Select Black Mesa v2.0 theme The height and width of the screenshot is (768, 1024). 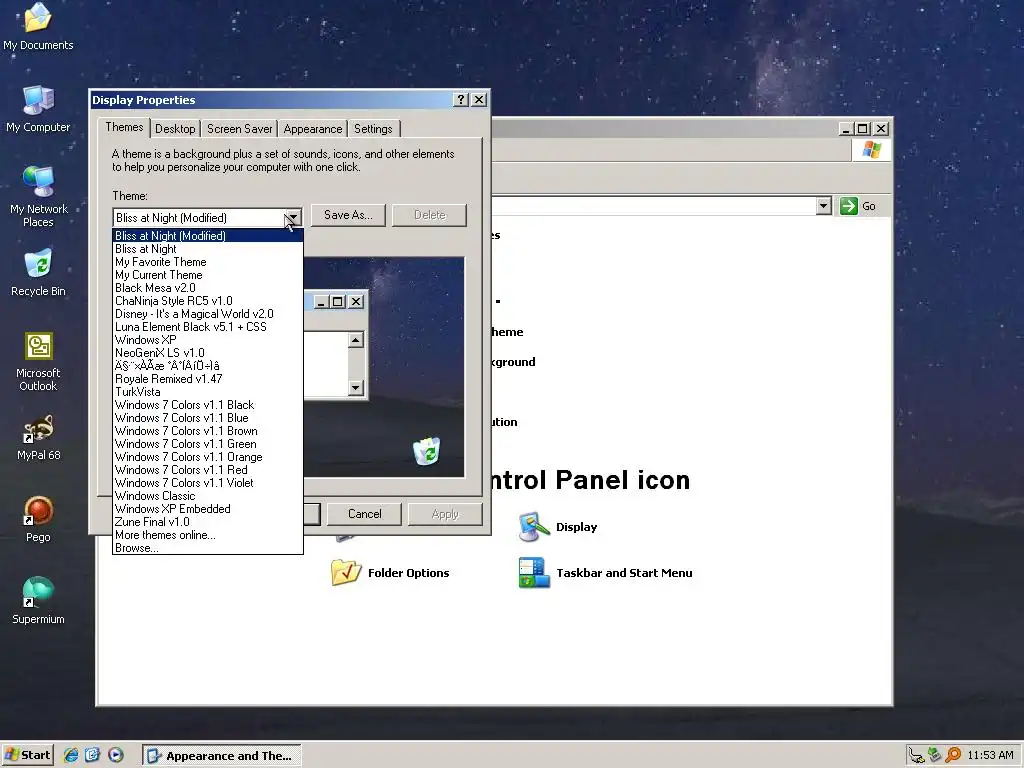[208, 288]
